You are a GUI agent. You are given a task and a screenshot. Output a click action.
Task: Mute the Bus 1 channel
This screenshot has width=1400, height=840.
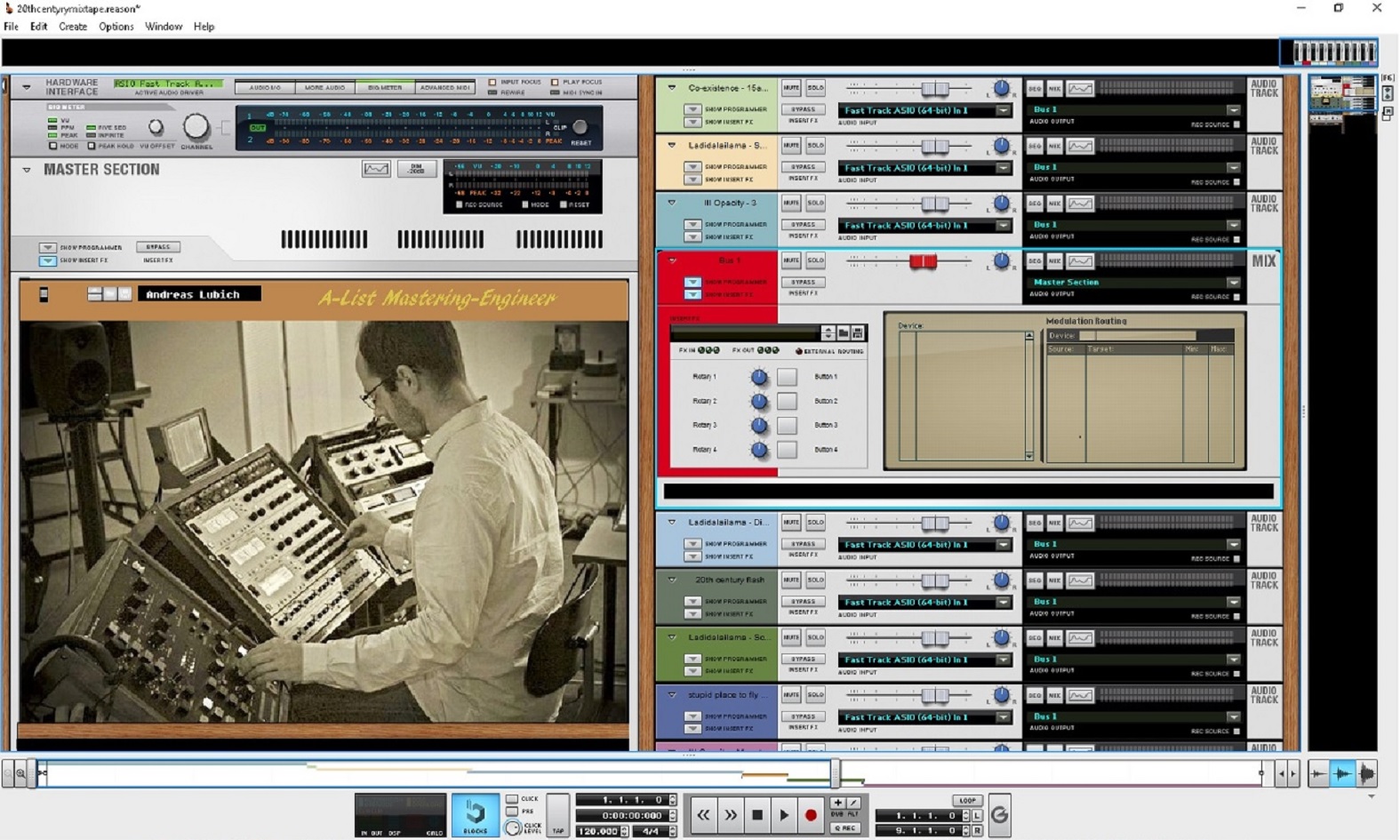(x=790, y=260)
